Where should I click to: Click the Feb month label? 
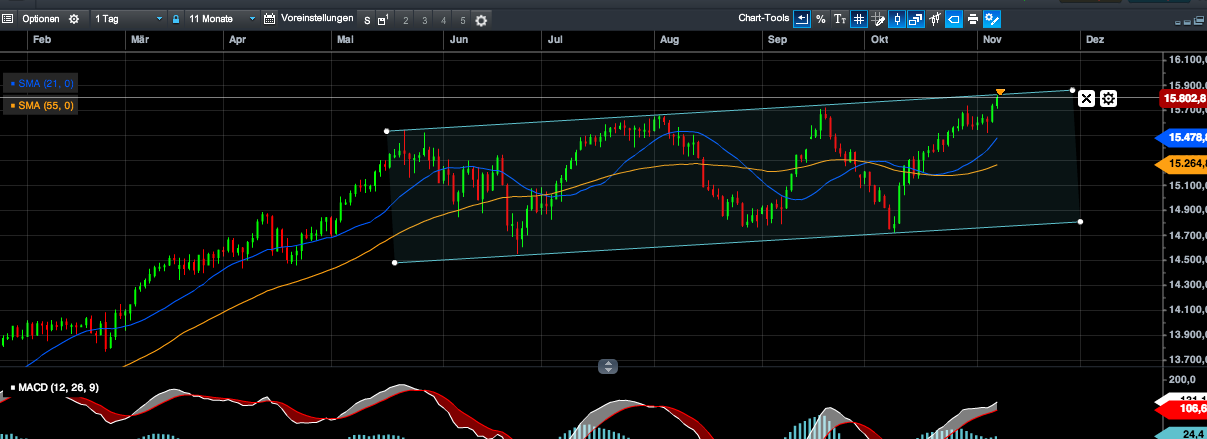[42, 39]
